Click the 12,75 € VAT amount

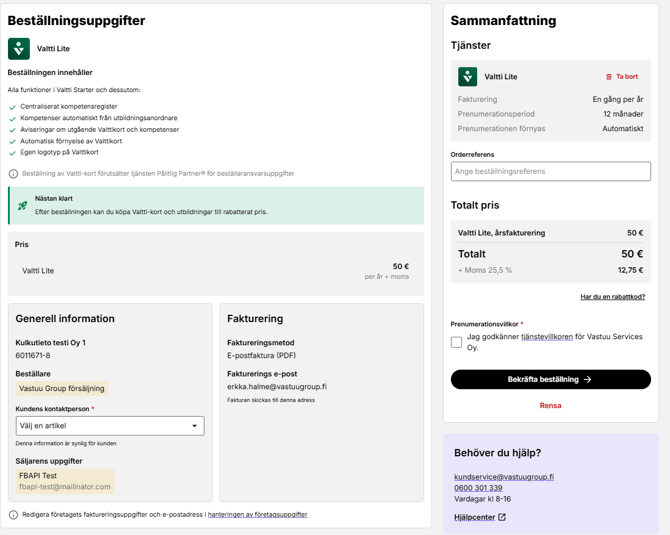630,270
